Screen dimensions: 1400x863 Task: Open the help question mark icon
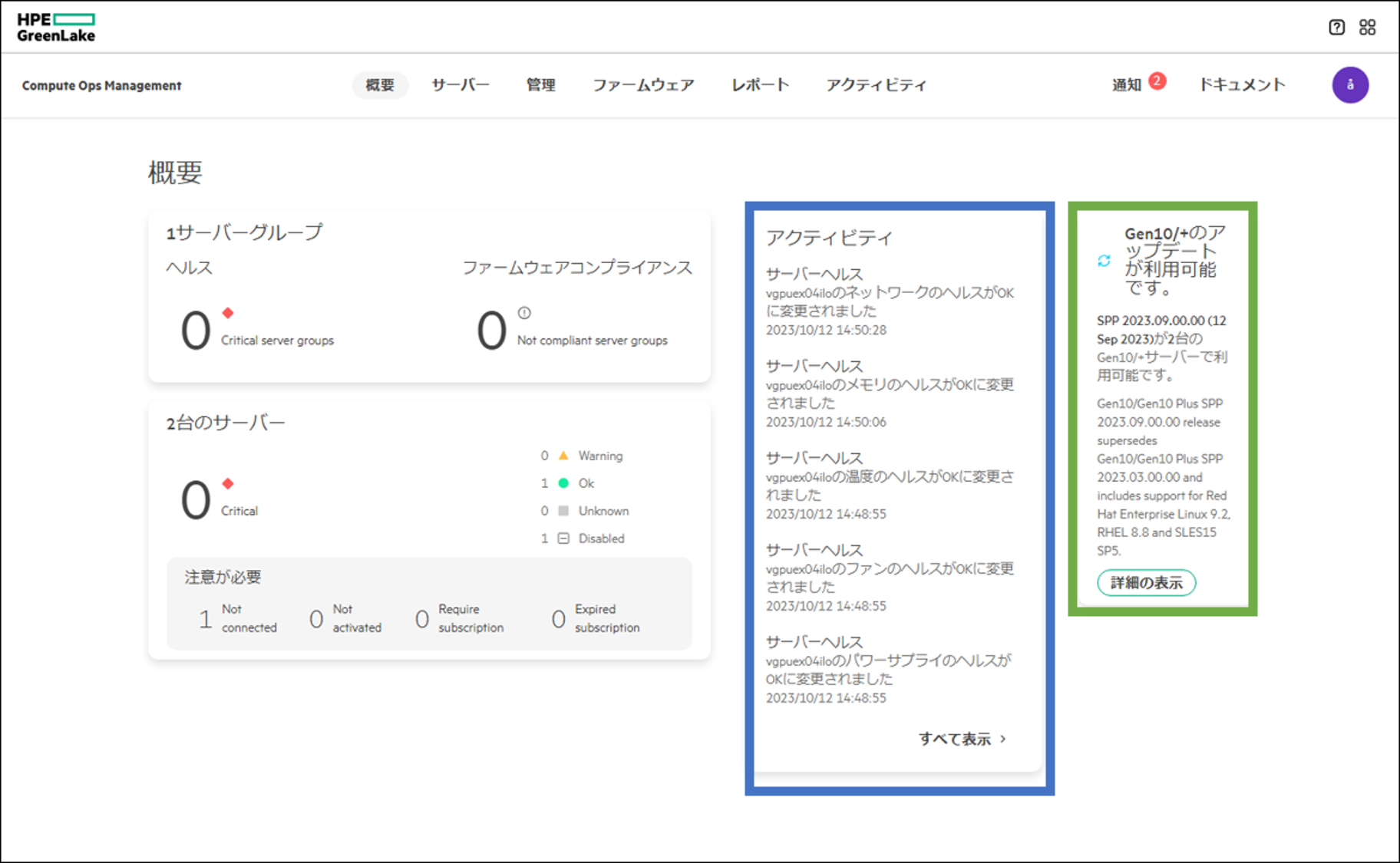[x=1336, y=28]
